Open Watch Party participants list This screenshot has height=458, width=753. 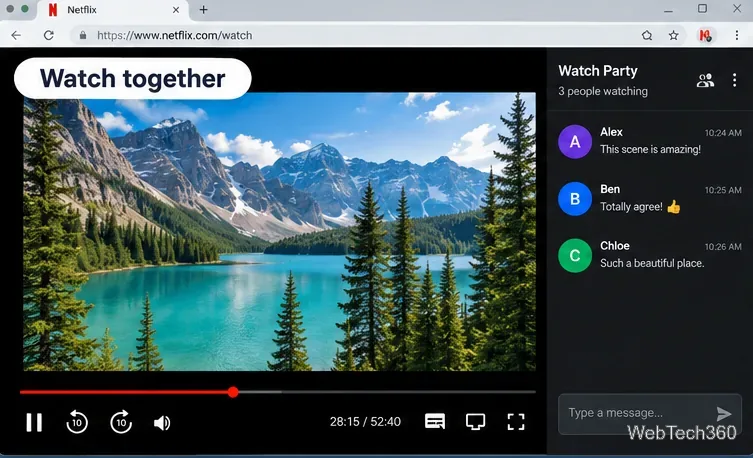tap(705, 80)
